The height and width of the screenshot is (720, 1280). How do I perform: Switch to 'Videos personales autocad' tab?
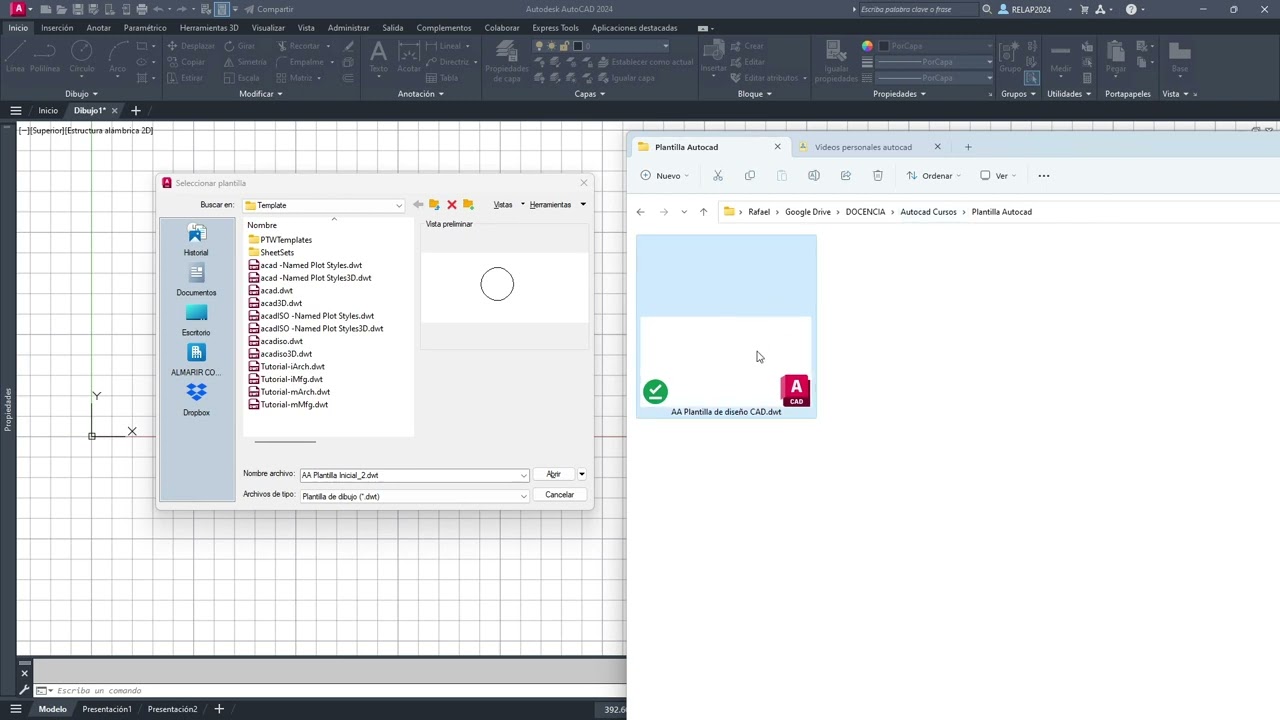click(x=862, y=147)
